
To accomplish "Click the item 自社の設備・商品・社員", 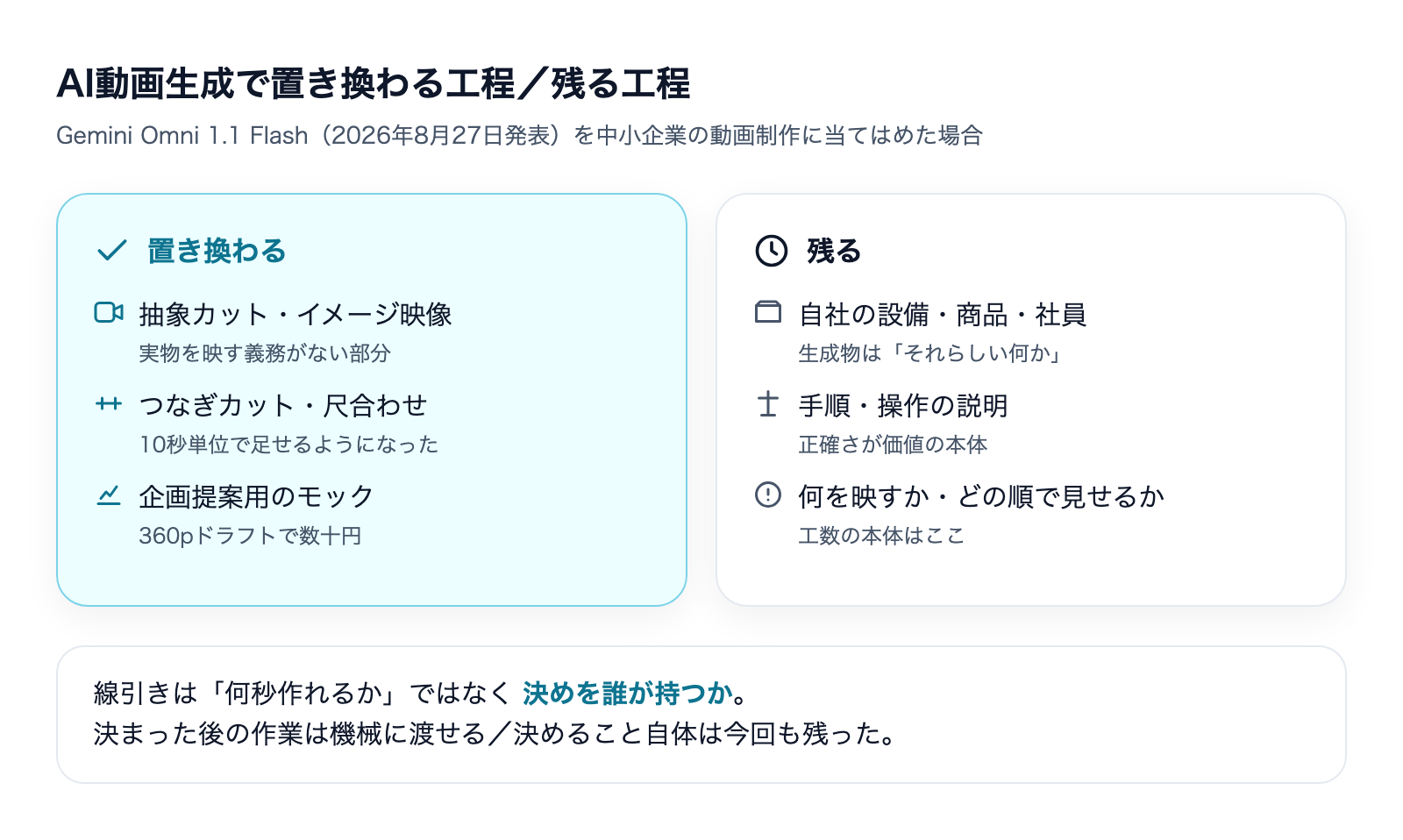I will (x=943, y=314).
